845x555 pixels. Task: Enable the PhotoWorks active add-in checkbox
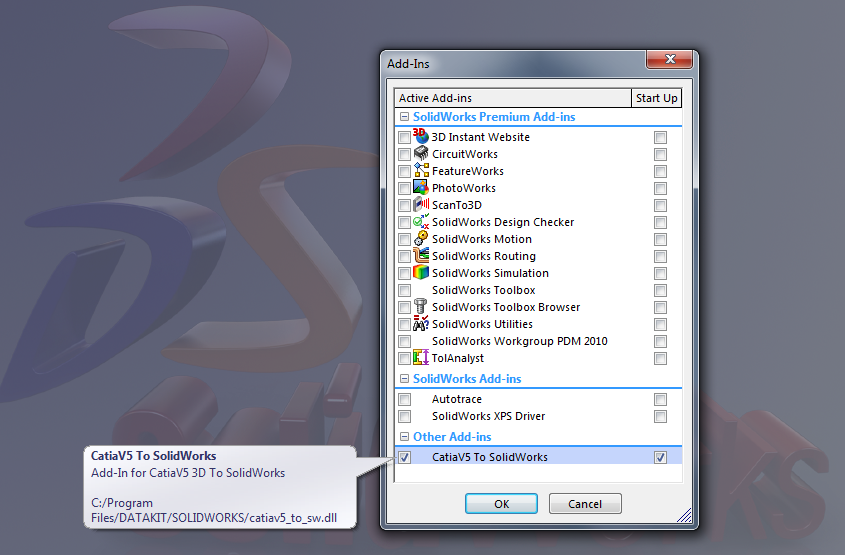click(404, 189)
